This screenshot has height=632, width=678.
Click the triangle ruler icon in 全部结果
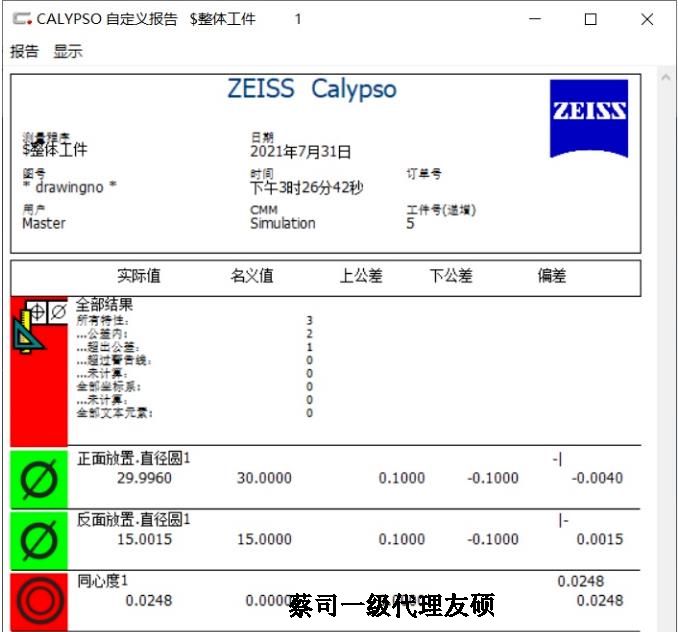27,333
